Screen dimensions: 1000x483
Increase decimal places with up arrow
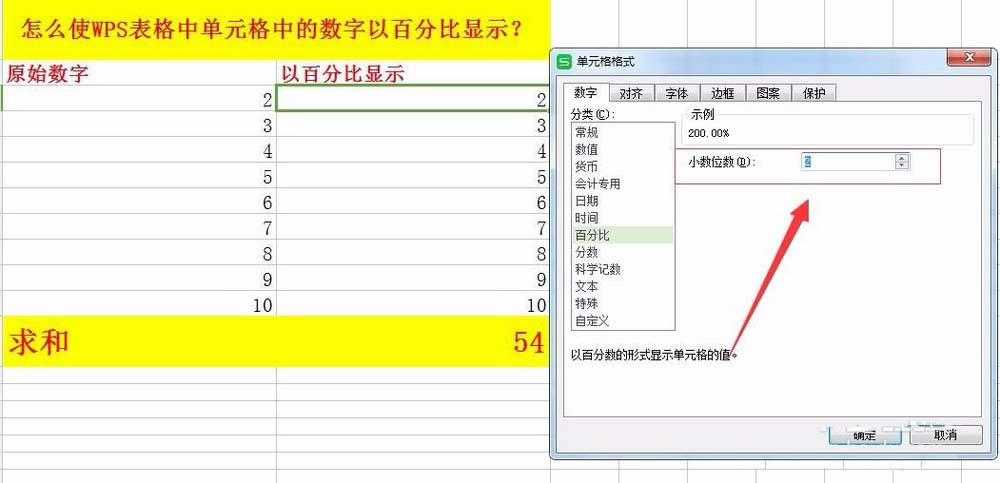pos(902,157)
